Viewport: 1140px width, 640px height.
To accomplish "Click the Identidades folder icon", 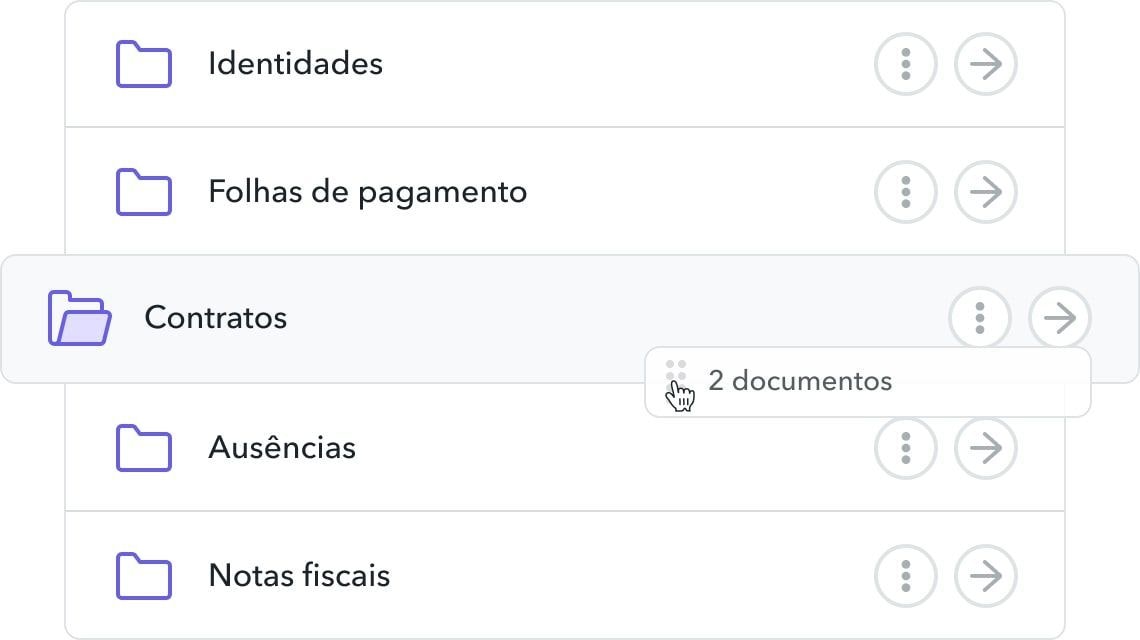I will coord(145,64).
